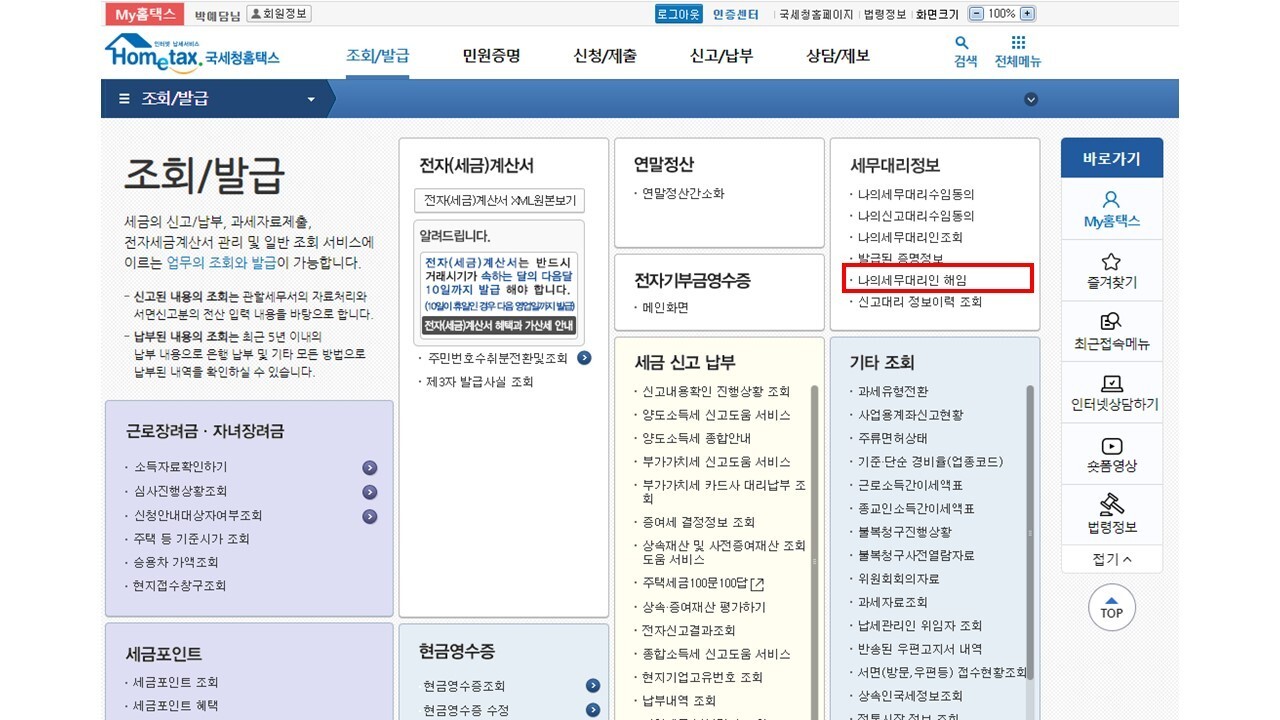Viewport: 1280px width, 720px height.
Task: Open 나의신고대리수임동의 link
Action: click(915, 215)
